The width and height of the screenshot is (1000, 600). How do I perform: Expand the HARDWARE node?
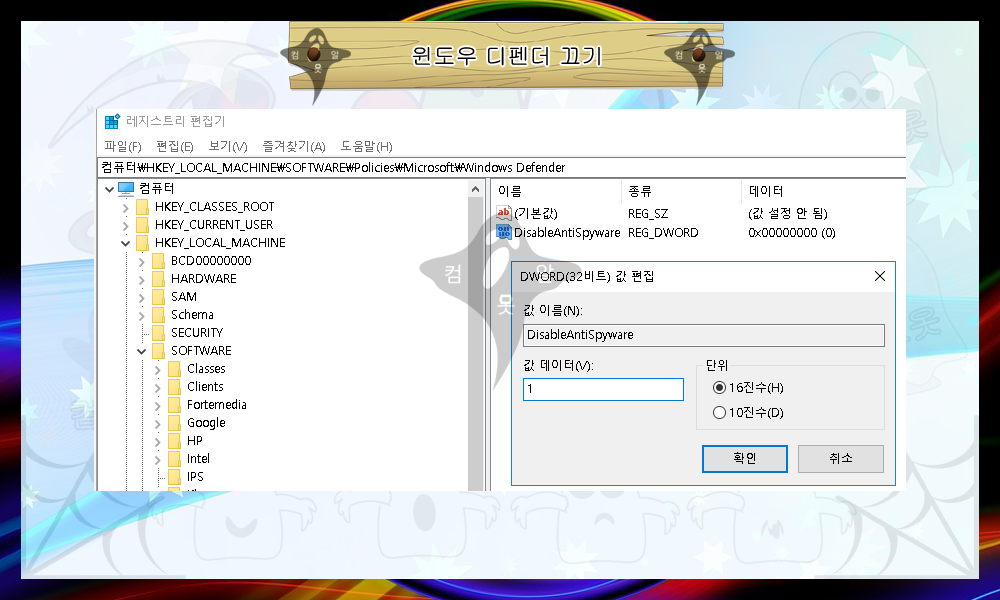142,279
